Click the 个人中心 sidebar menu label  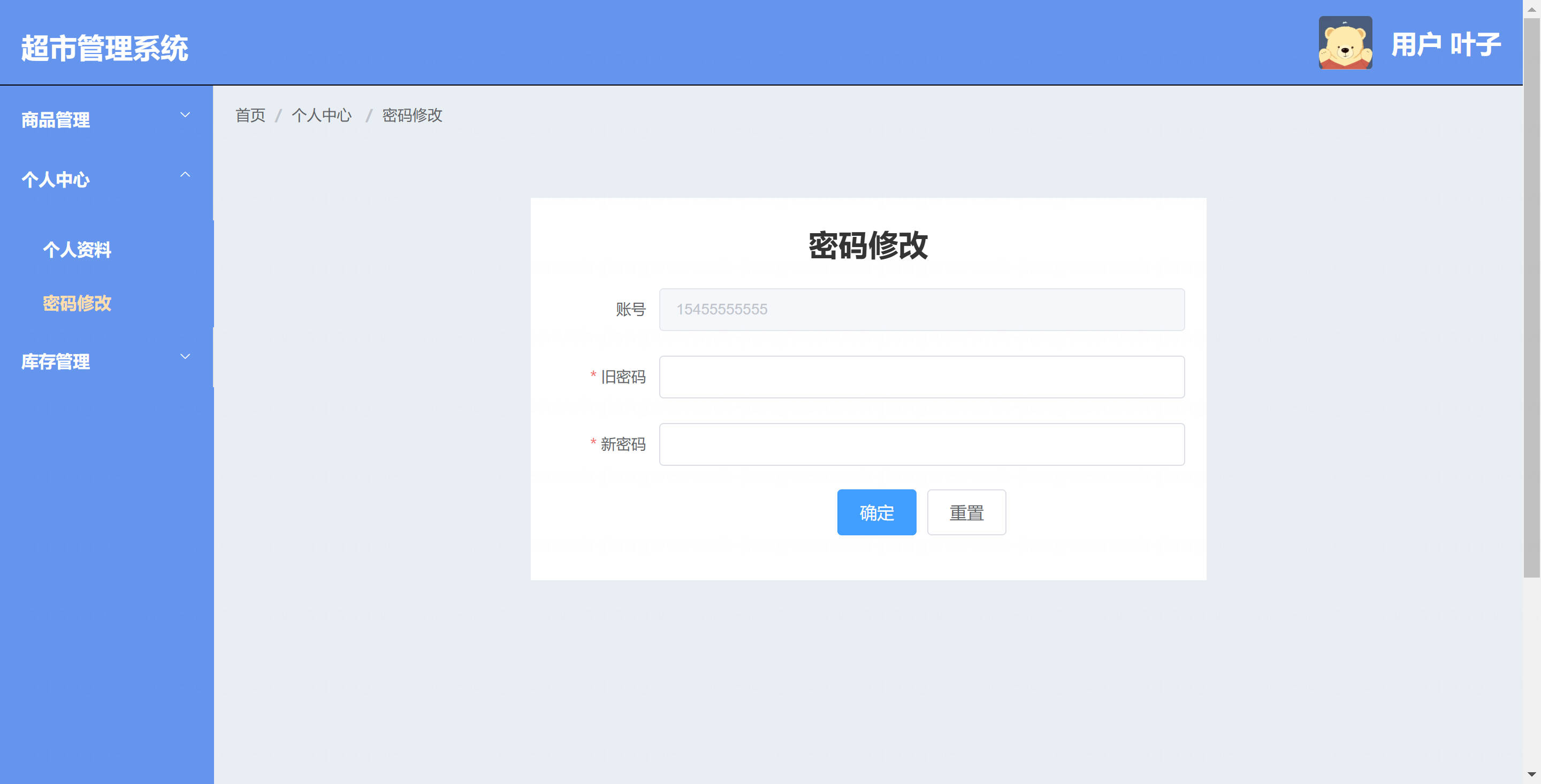point(56,179)
